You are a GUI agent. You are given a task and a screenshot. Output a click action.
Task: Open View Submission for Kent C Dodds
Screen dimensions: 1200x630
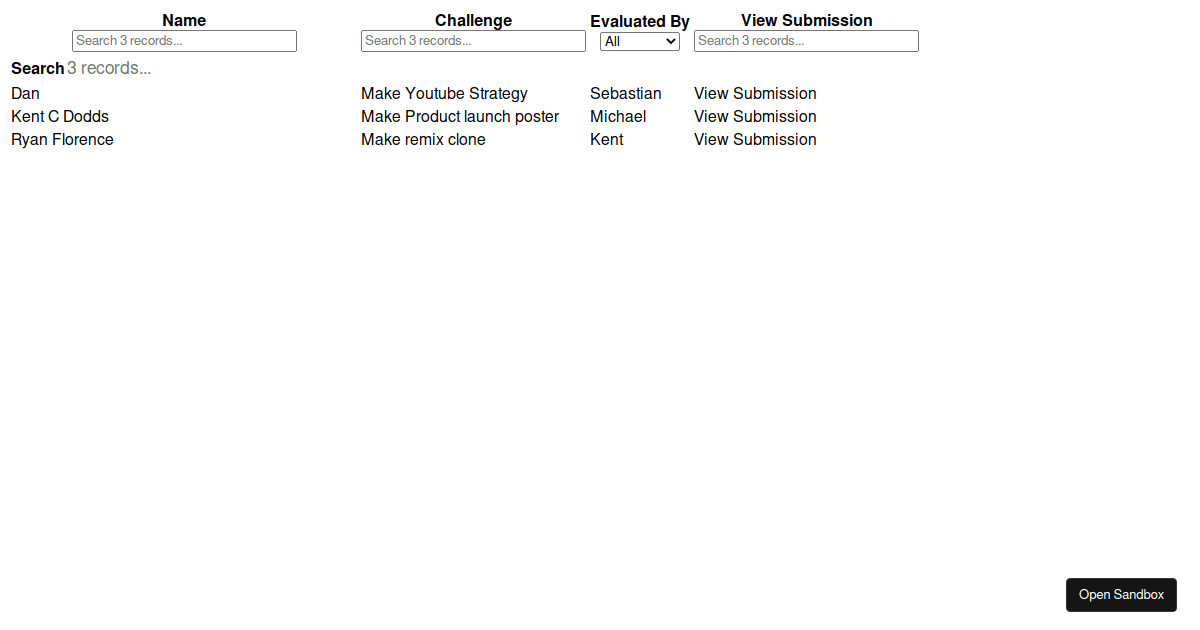[x=755, y=117]
